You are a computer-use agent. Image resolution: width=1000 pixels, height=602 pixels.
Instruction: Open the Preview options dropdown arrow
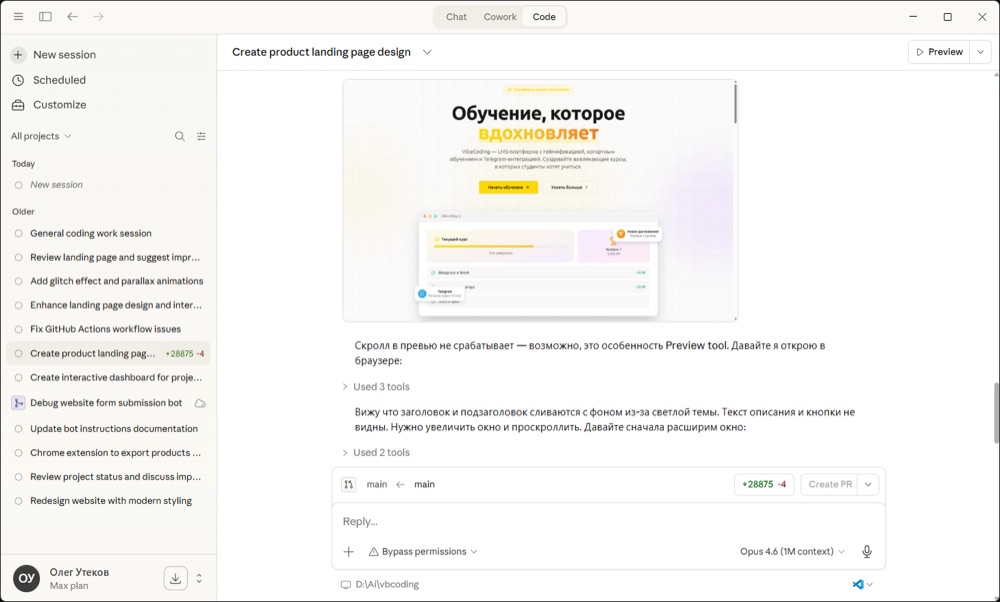pyautogui.click(x=981, y=52)
